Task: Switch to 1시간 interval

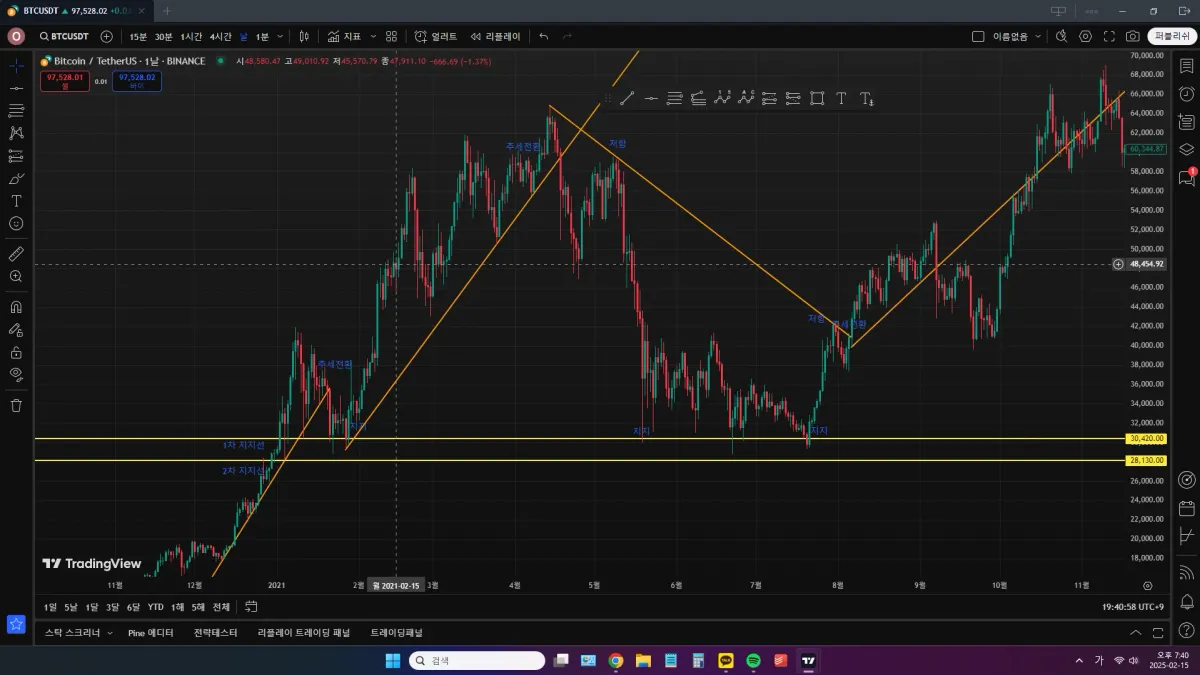Action: [191, 36]
